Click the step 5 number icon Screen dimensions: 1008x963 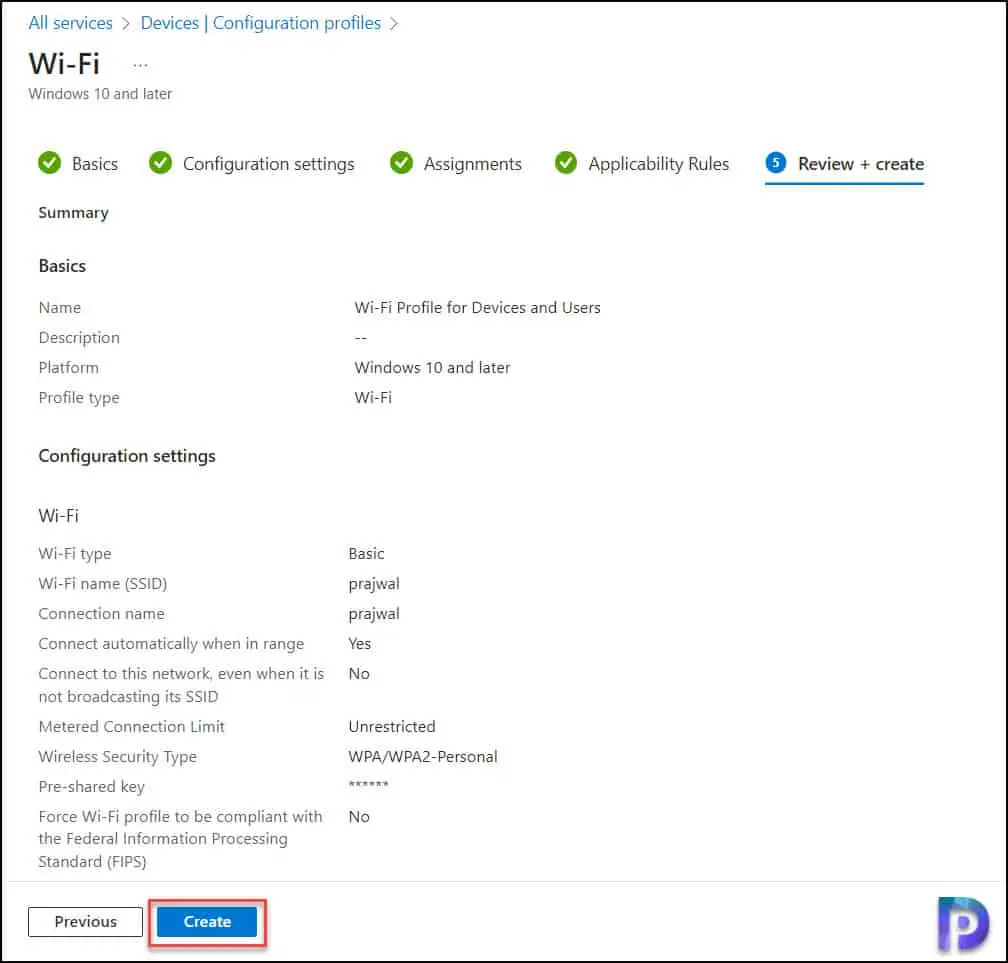click(776, 163)
